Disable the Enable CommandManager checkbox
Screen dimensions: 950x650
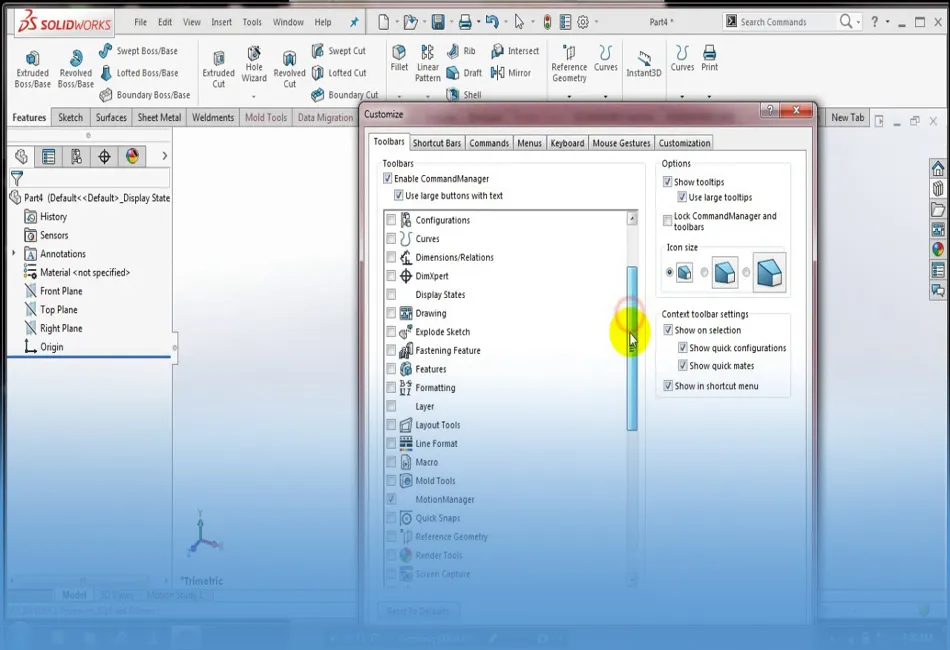[x=388, y=179]
